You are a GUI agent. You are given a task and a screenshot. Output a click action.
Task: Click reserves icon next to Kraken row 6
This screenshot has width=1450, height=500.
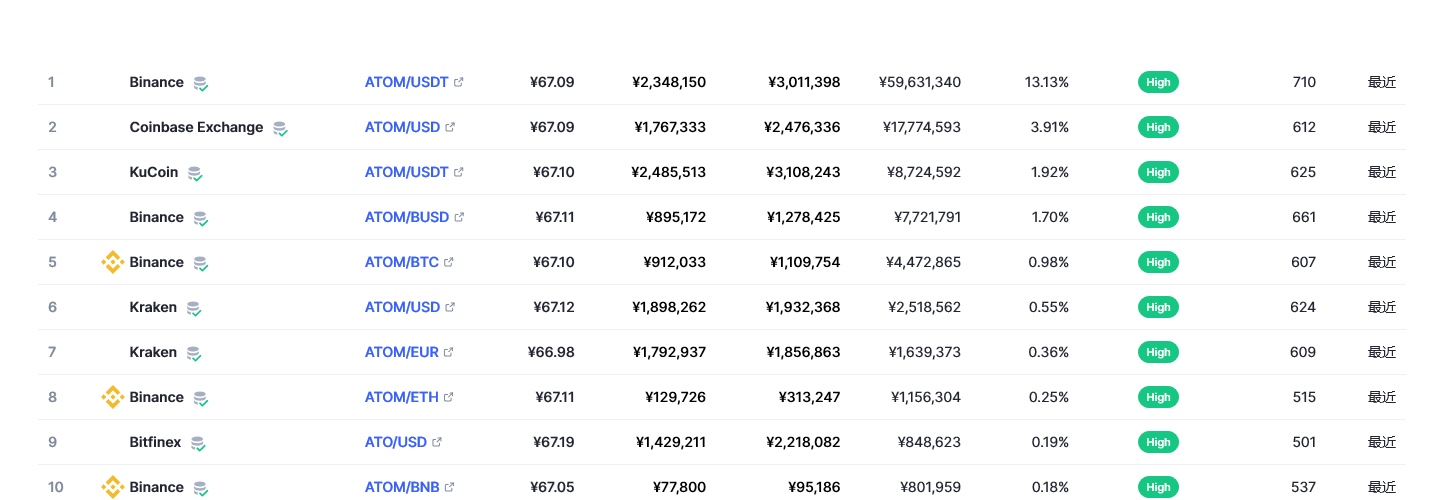coord(194,308)
